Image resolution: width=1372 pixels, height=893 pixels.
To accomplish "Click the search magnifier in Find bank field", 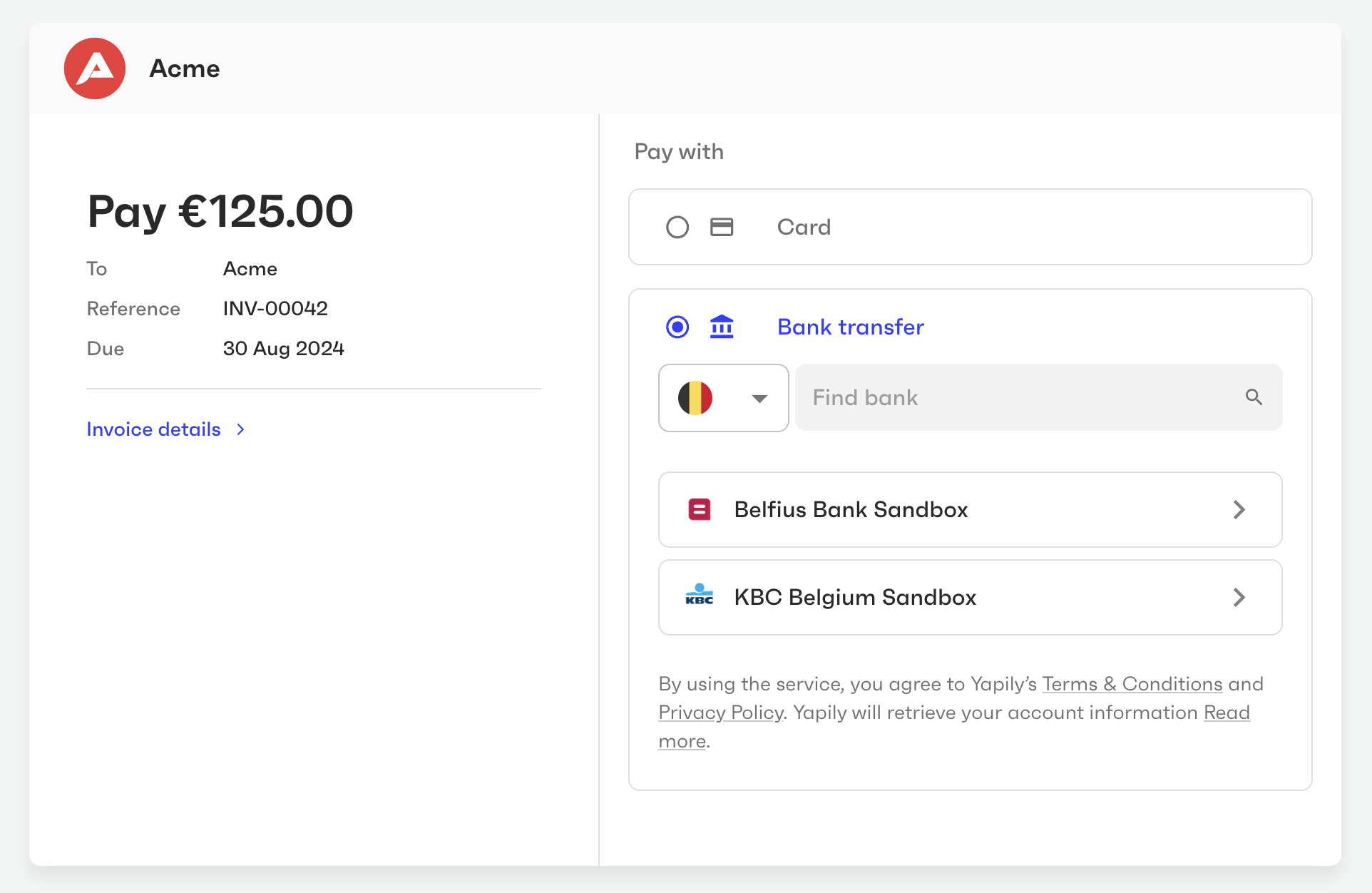I will tap(1254, 397).
